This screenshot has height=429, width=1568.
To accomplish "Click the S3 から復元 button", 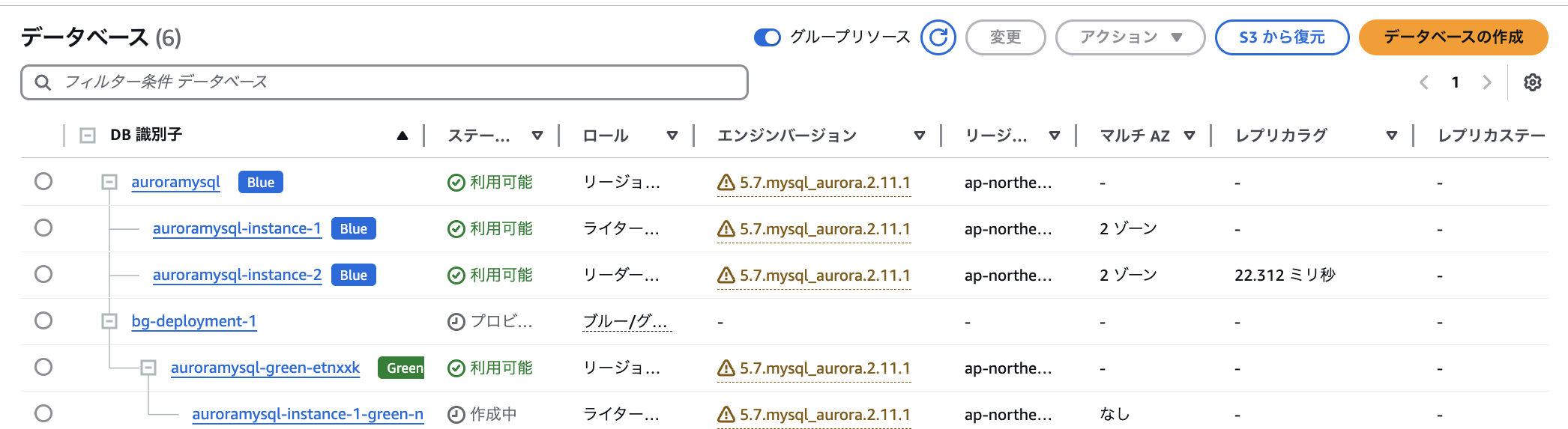I will [1282, 37].
